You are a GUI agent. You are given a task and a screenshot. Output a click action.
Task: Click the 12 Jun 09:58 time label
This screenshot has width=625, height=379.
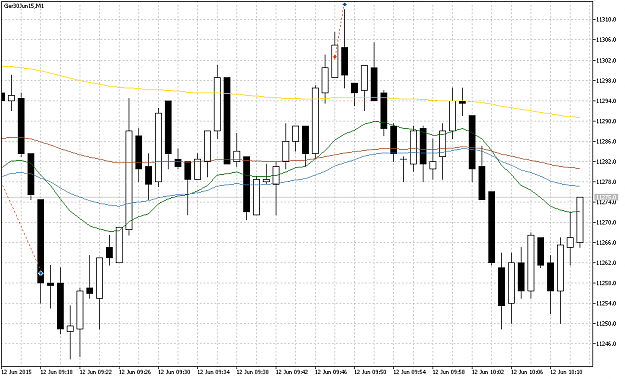pos(449,372)
